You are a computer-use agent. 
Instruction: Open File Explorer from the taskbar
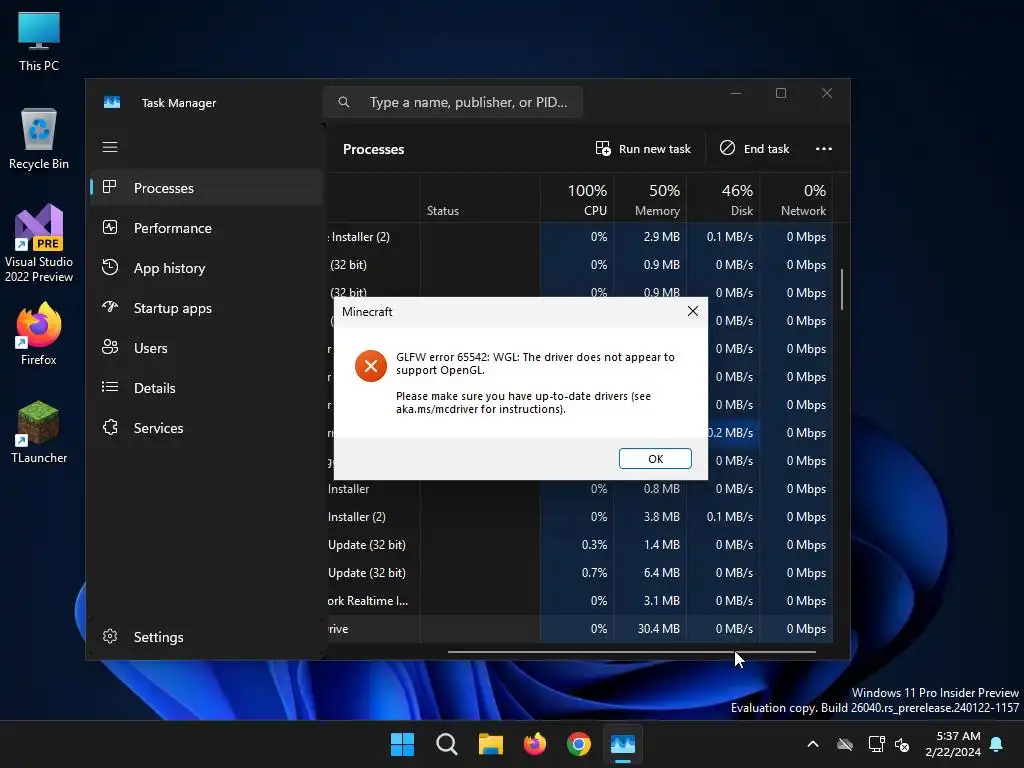pos(490,744)
